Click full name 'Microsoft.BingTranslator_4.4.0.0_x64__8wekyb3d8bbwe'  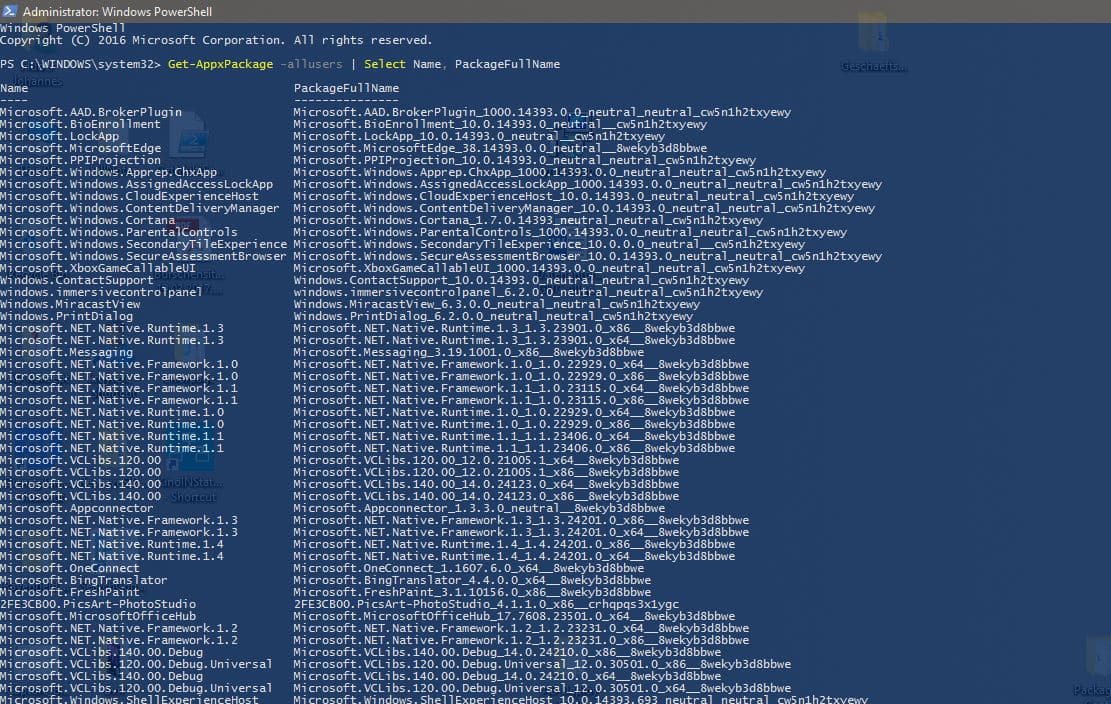tap(473, 580)
